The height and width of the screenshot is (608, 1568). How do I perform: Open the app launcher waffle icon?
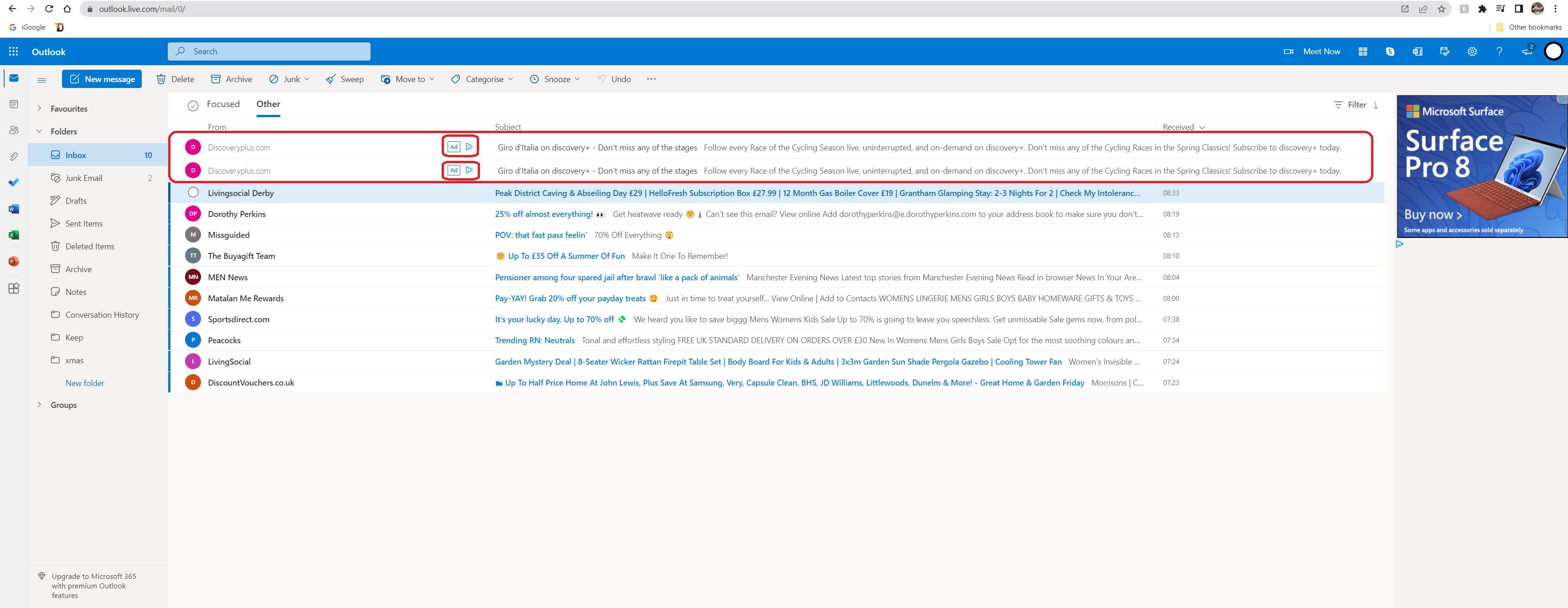(13, 52)
